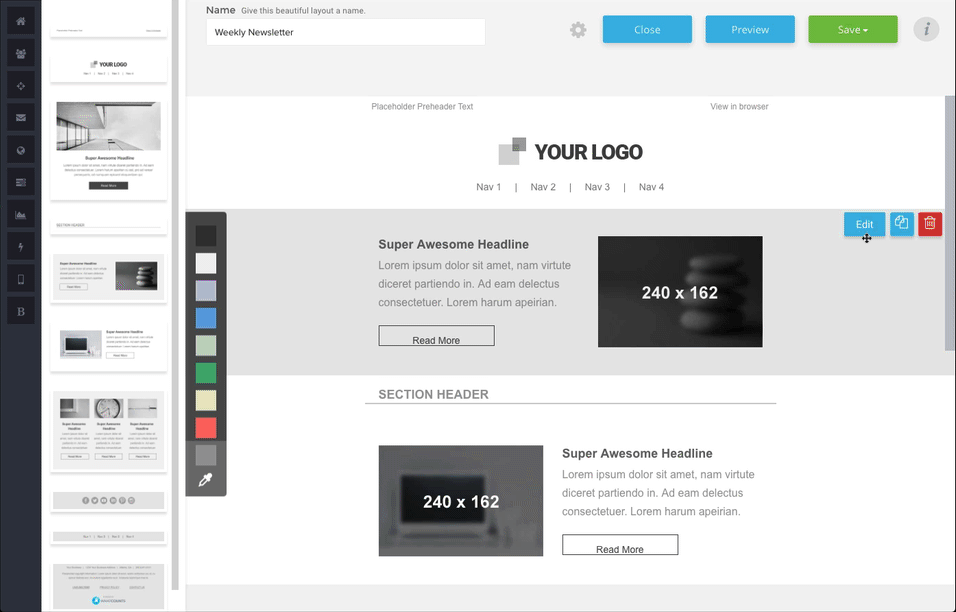Click the blue Edit block button
This screenshot has height=612, width=956.
tap(864, 224)
